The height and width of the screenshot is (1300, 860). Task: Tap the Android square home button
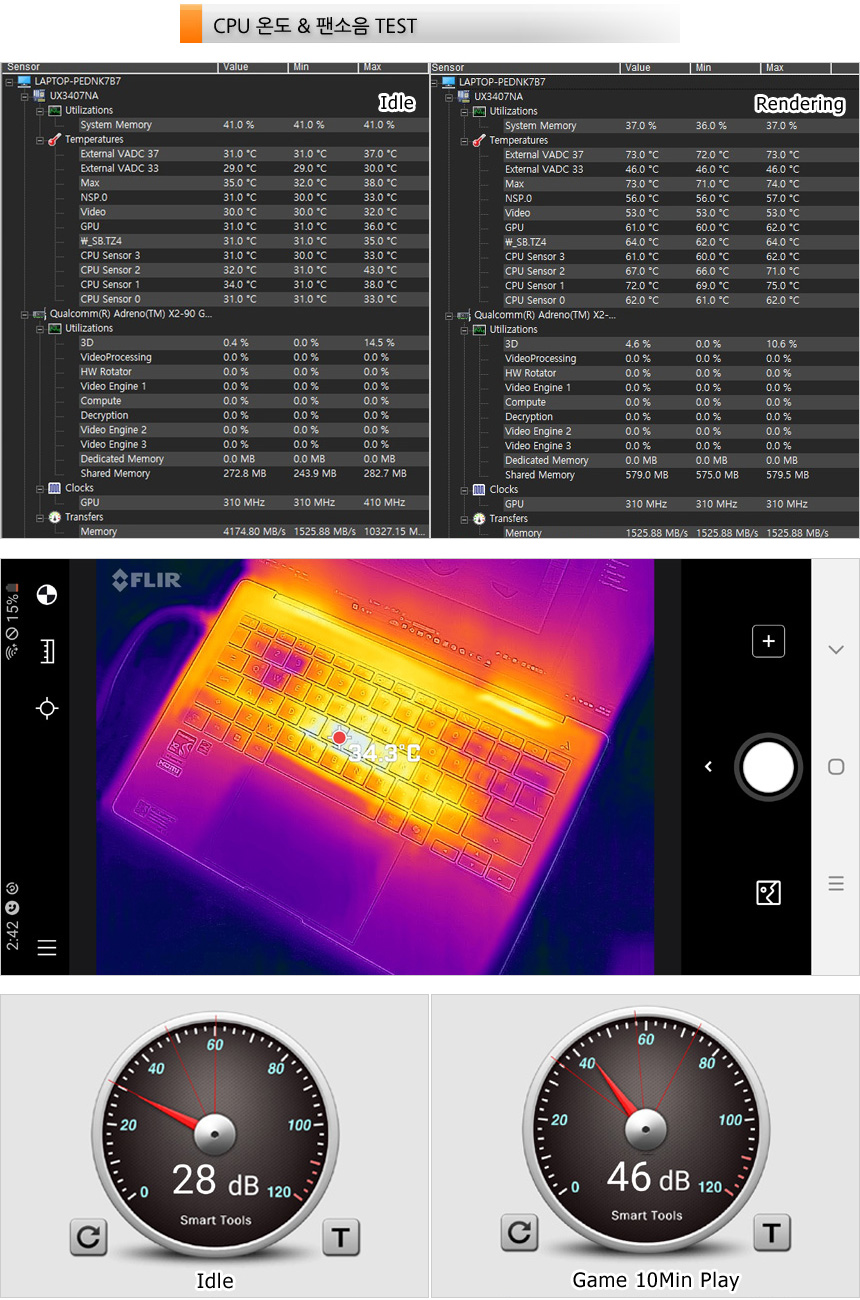[x=836, y=767]
